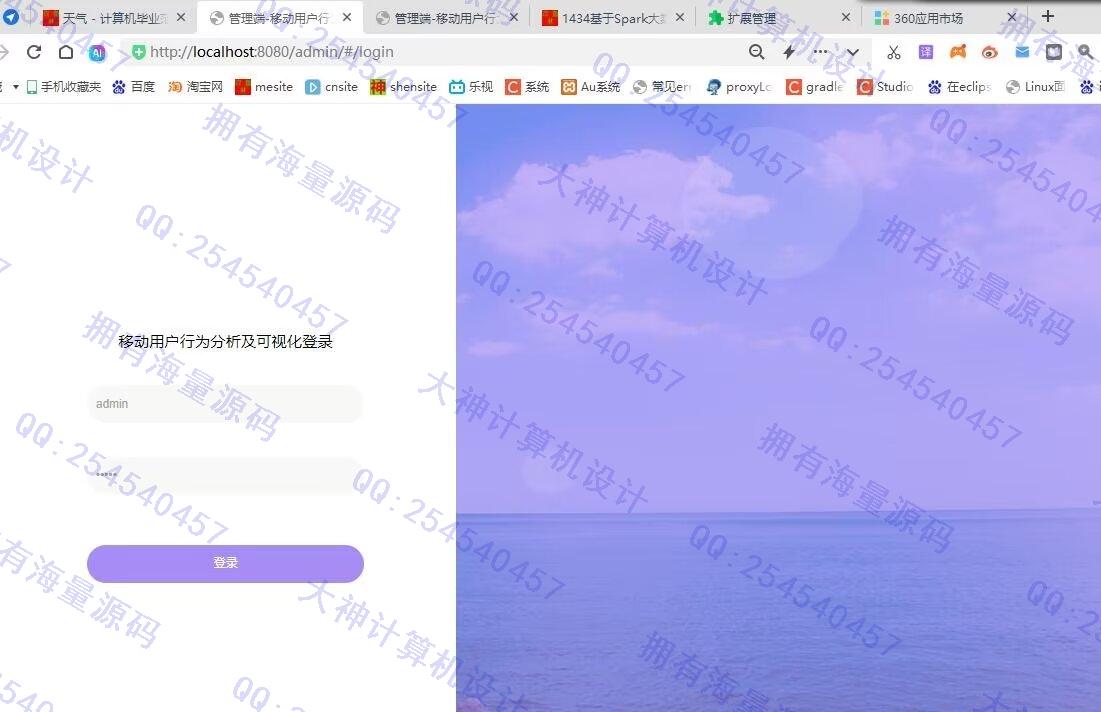Open the cnsite bookmark

tap(331, 86)
